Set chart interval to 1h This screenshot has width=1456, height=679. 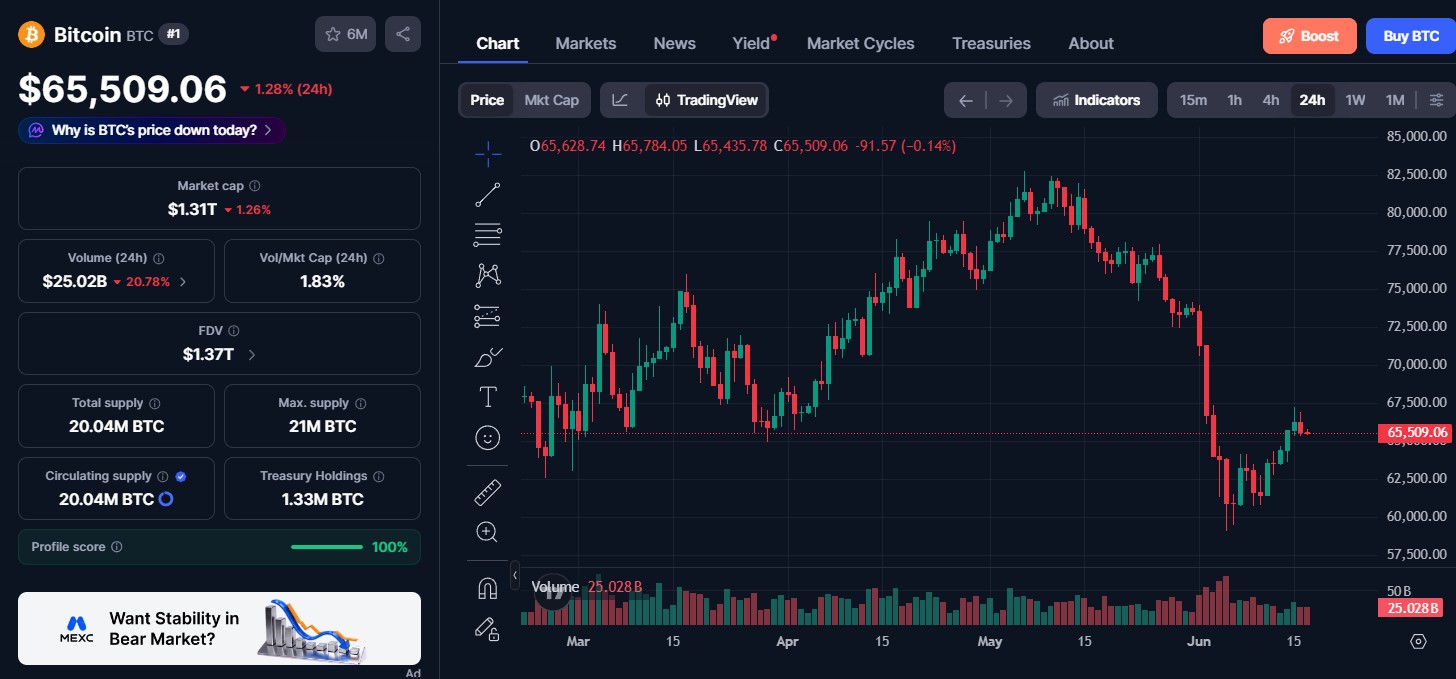1235,100
